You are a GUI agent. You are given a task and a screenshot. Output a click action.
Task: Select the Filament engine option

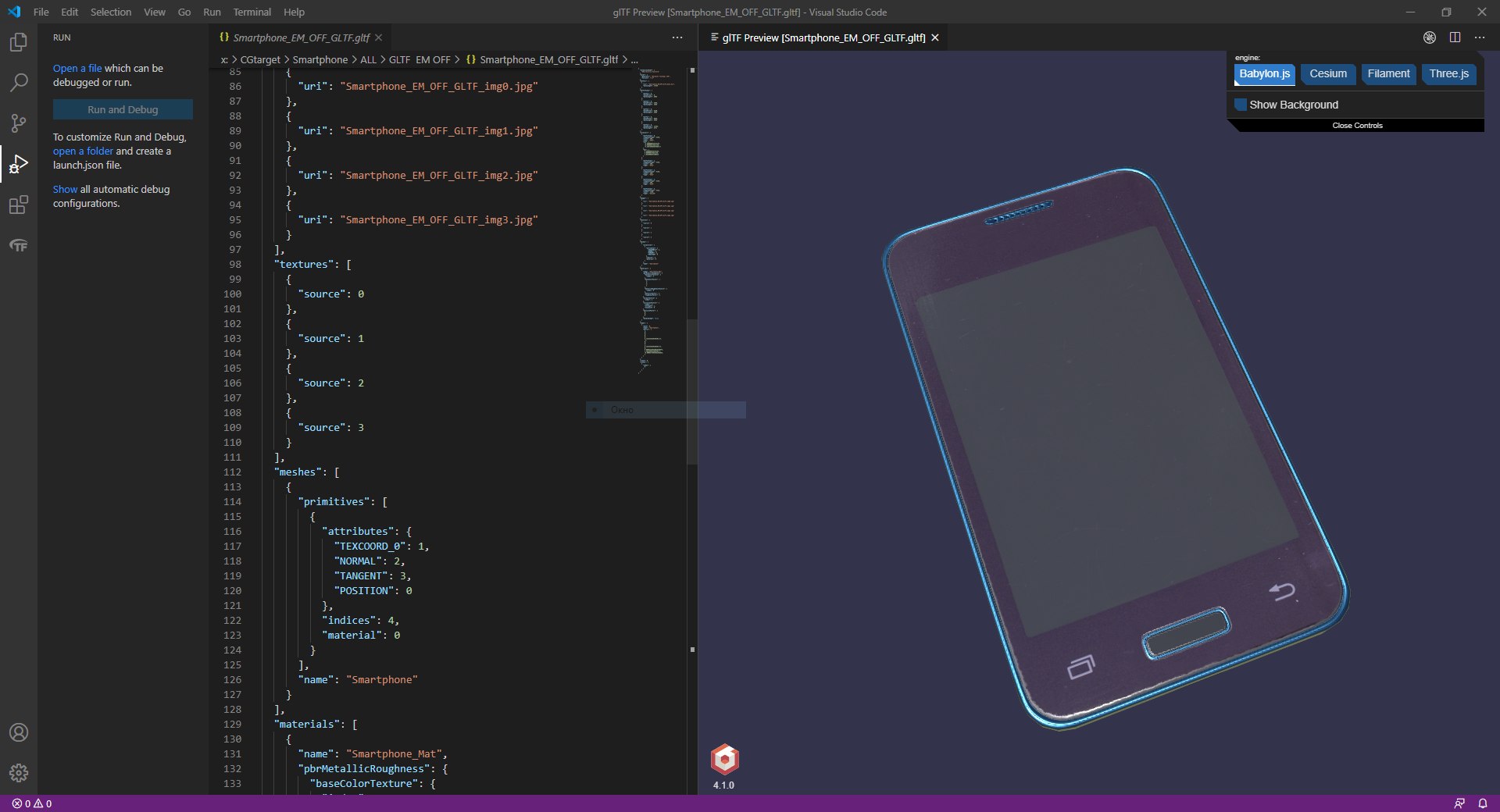1388,74
